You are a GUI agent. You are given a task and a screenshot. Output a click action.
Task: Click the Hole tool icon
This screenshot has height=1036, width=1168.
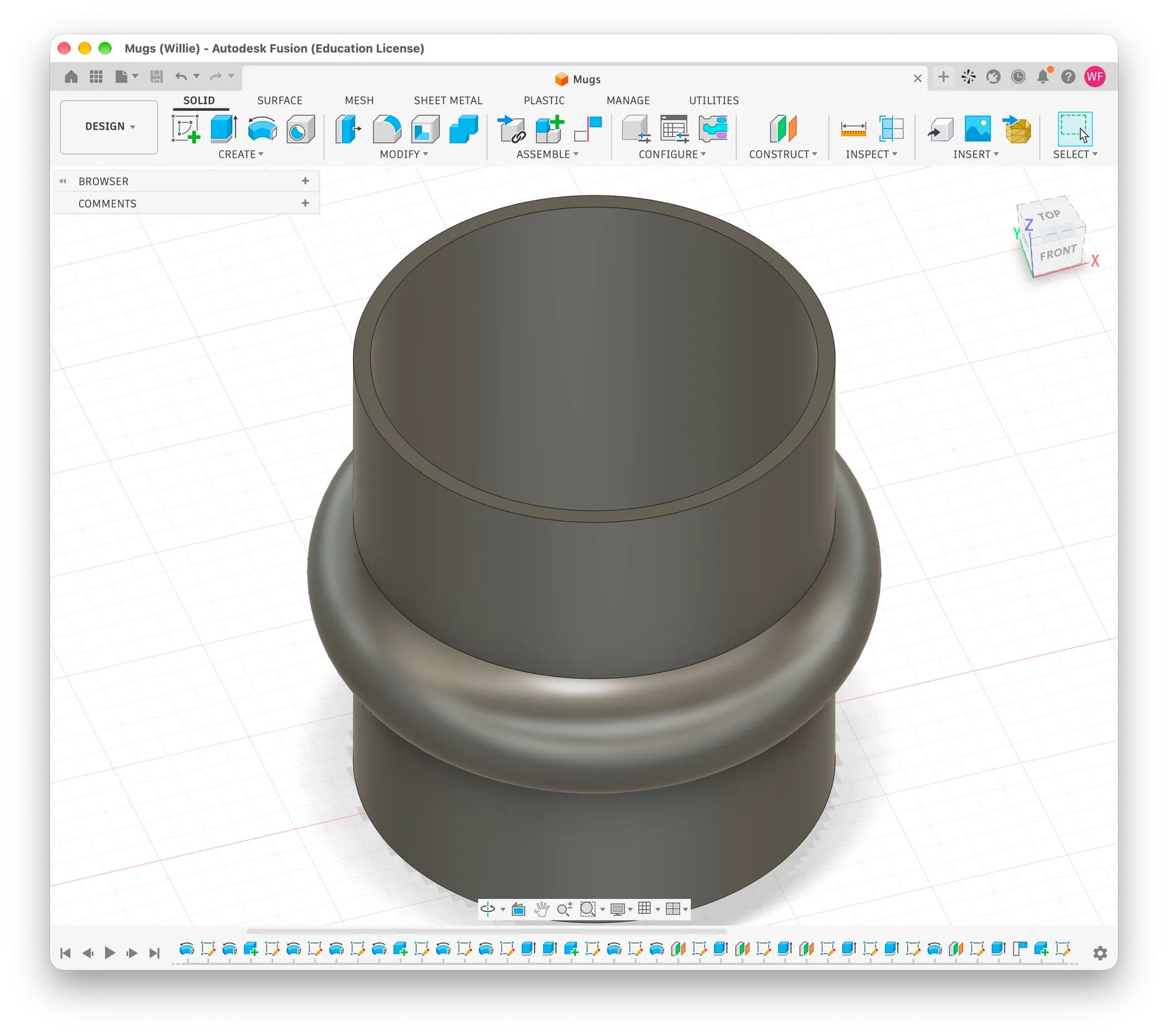point(300,128)
